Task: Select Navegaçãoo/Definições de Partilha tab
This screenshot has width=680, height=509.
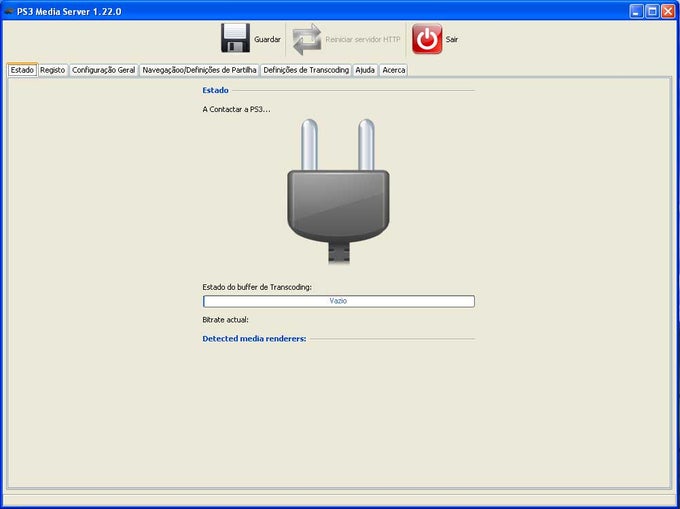Action: pos(199,70)
